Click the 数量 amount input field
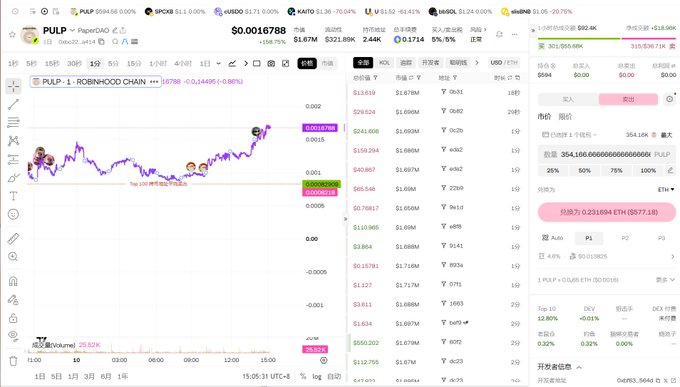The width and height of the screenshot is (680, 387). (607, 154)
